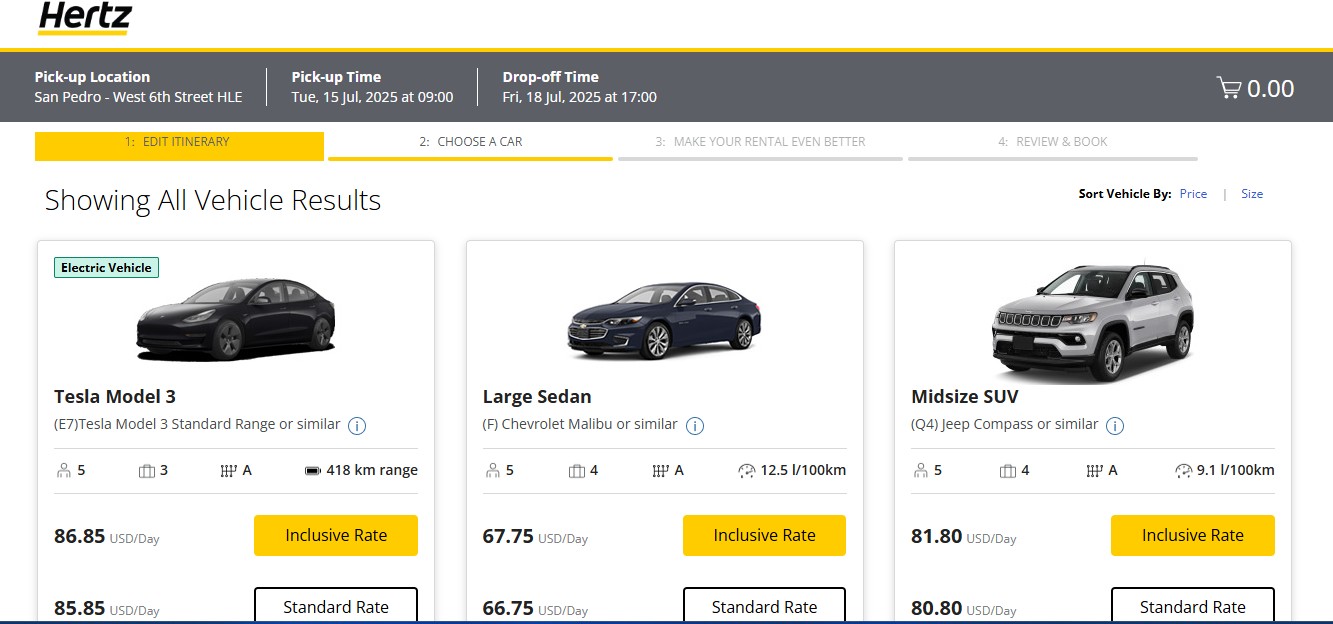Click the Electric Vehicle badge
The width and height of the screenshot is (1333, 624).
pyautogui.click(x=106, y=267)
